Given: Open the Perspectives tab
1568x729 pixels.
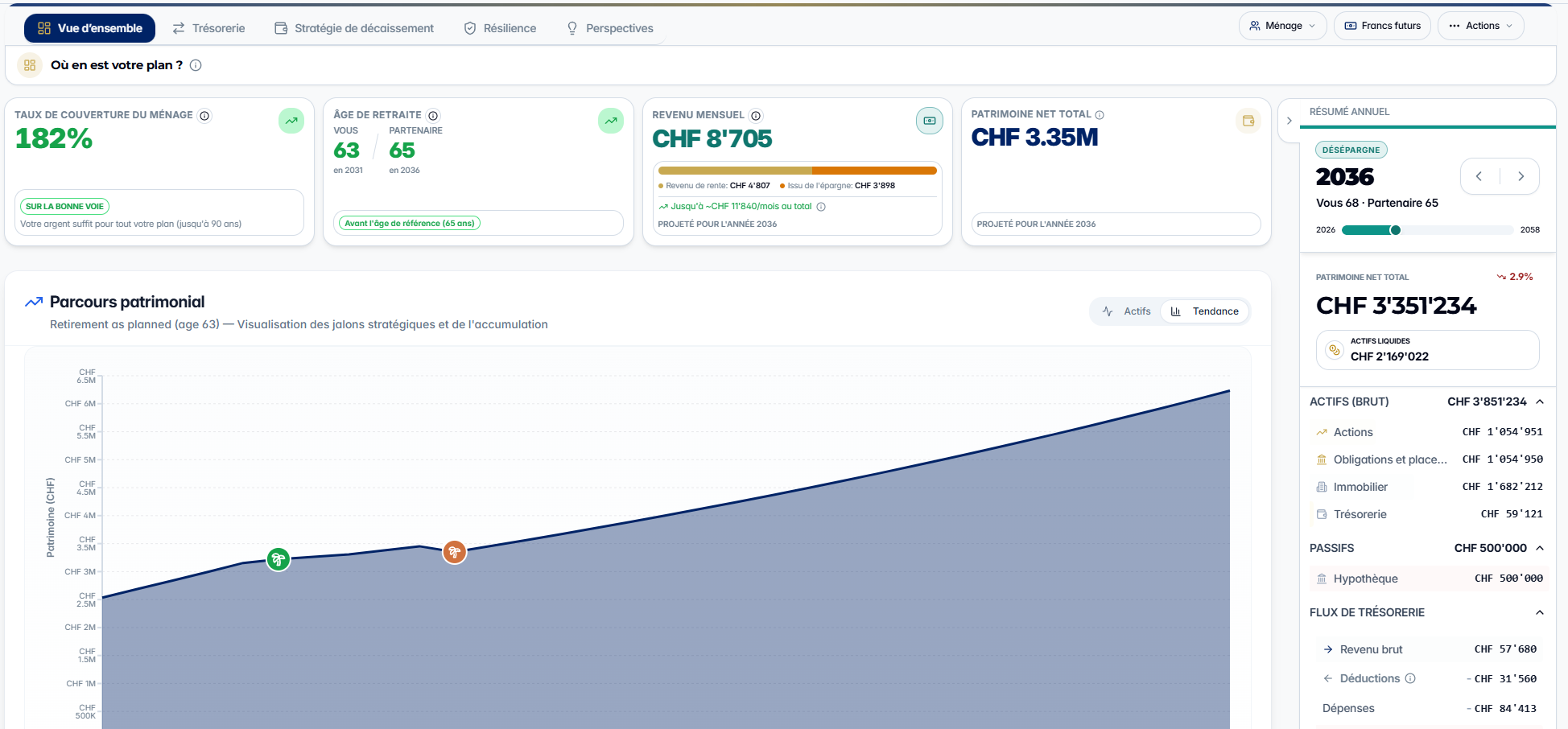Looking at the screenshot, I should point(609,28).
